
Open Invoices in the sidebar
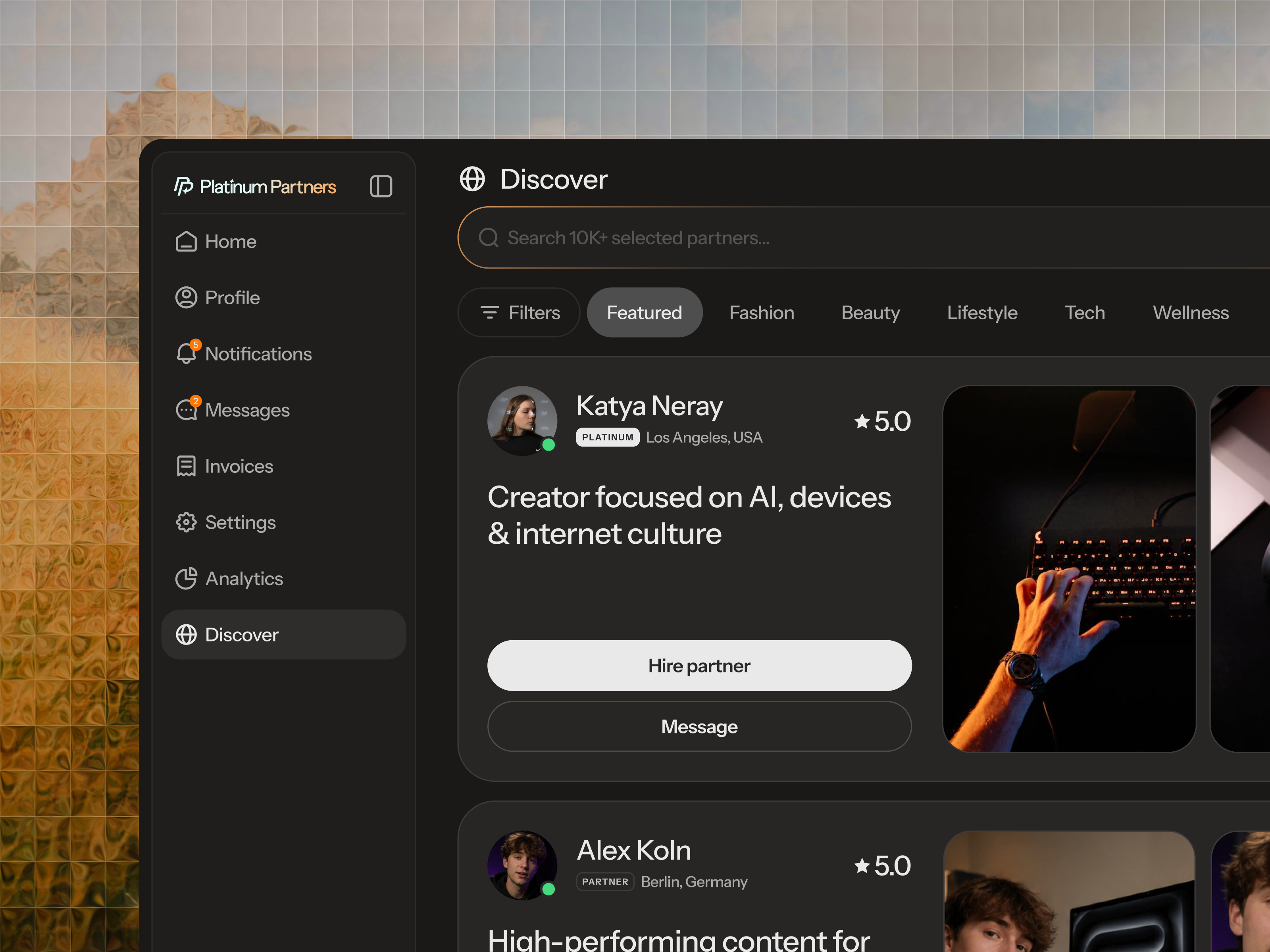284,466
